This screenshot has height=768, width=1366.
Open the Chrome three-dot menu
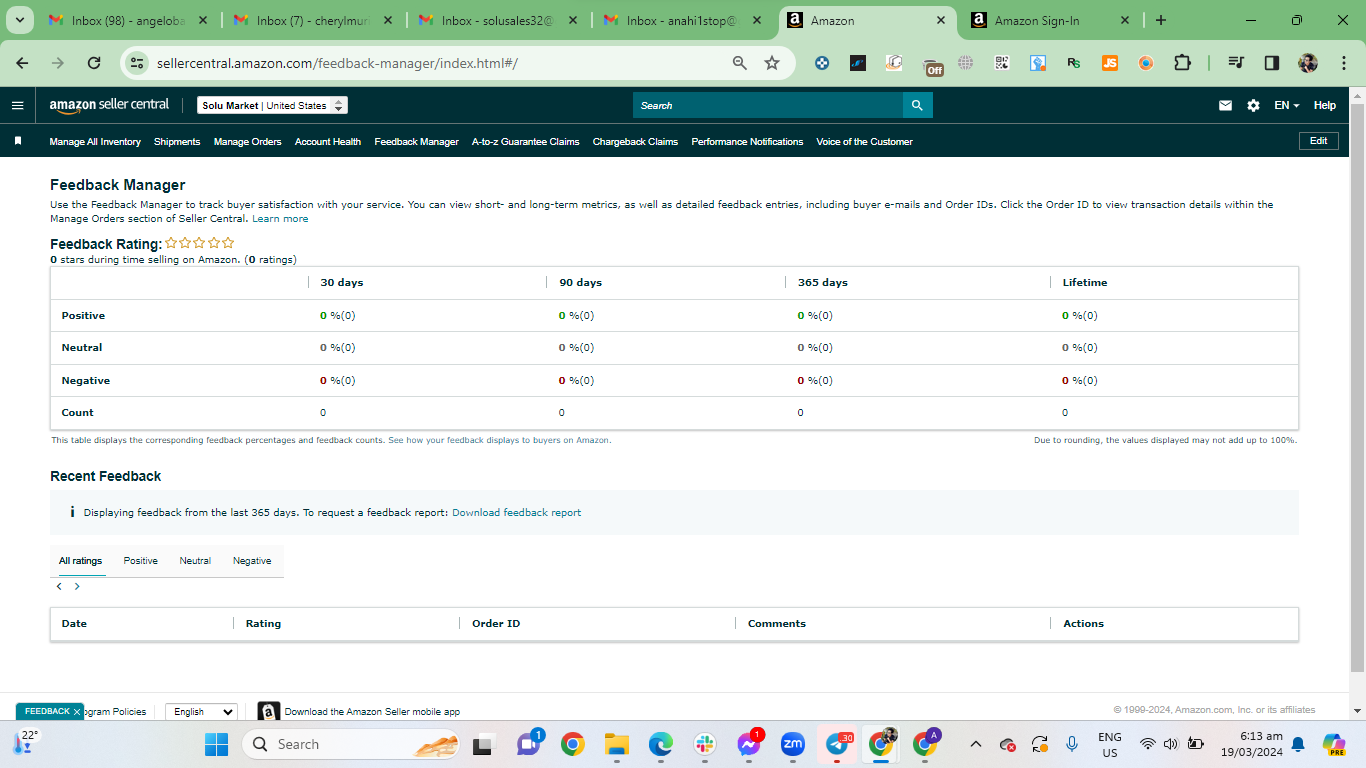pyautogui.click(x=1342, y=63)
